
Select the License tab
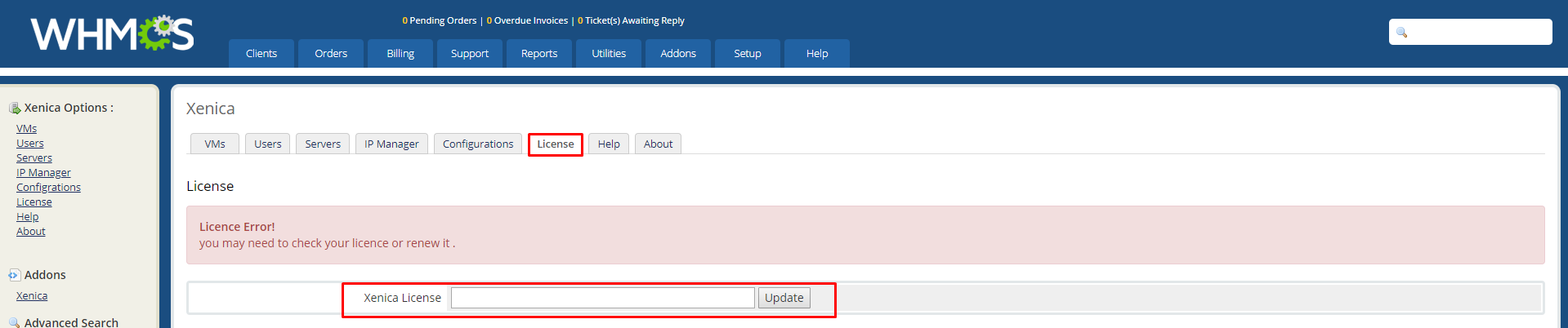(x=556, y=144)
